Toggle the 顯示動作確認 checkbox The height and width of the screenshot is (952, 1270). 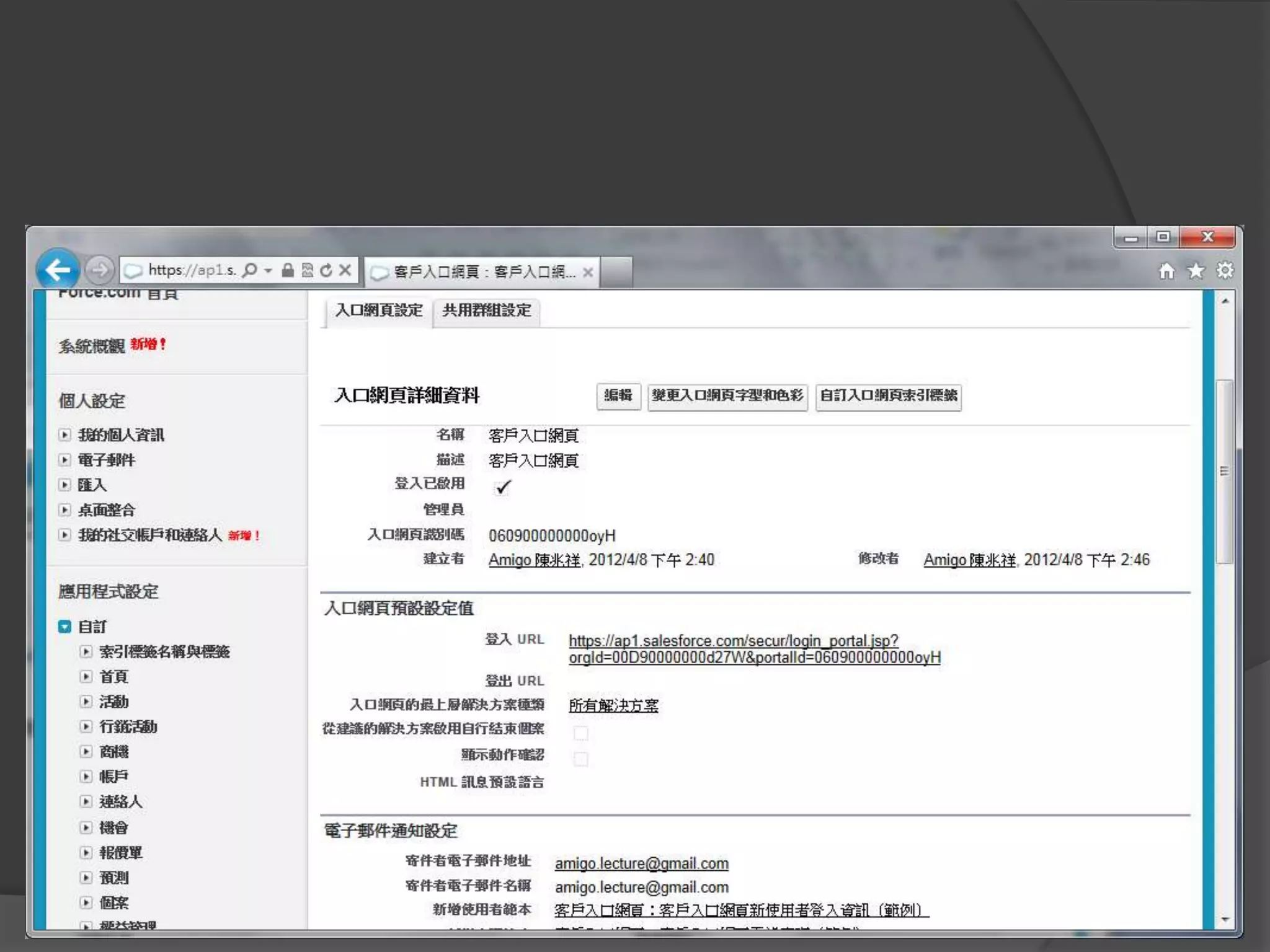(x=581, y=759)
